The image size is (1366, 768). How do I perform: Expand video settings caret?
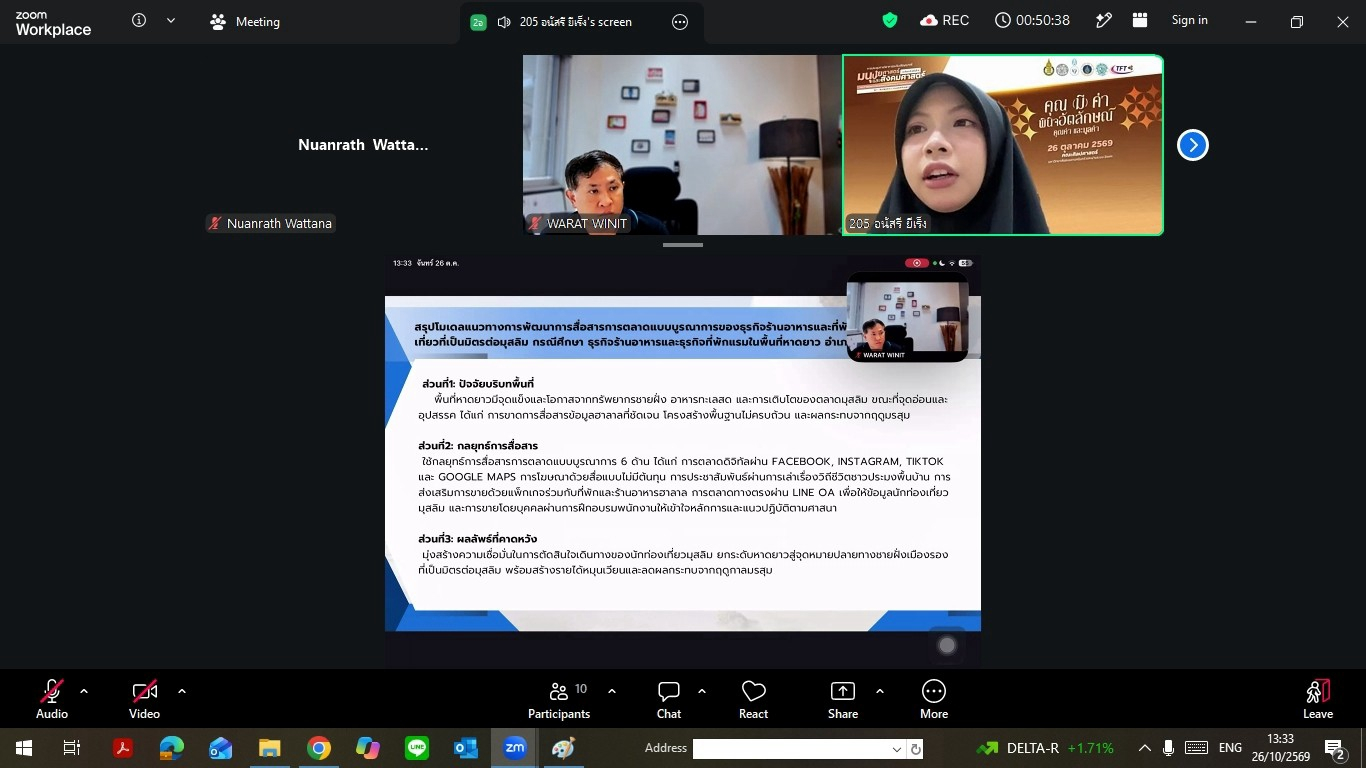(182, 691)
